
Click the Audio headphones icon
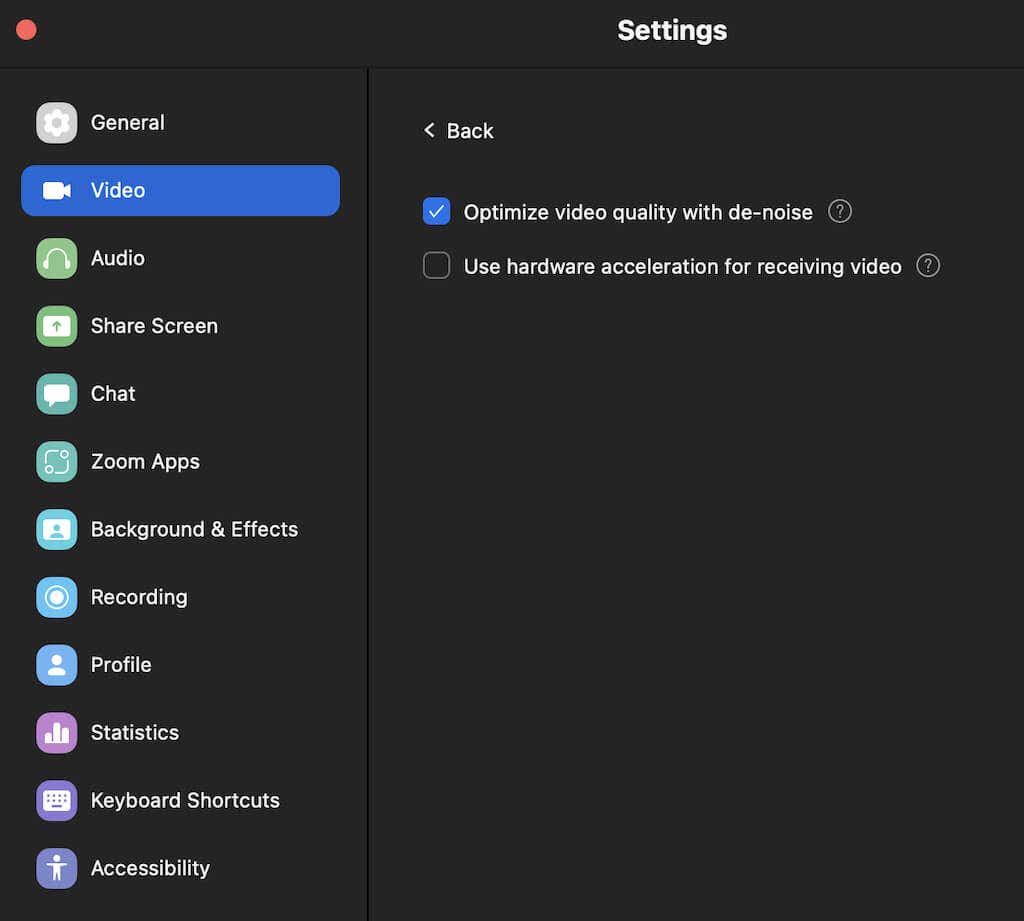tap(56, 258)
